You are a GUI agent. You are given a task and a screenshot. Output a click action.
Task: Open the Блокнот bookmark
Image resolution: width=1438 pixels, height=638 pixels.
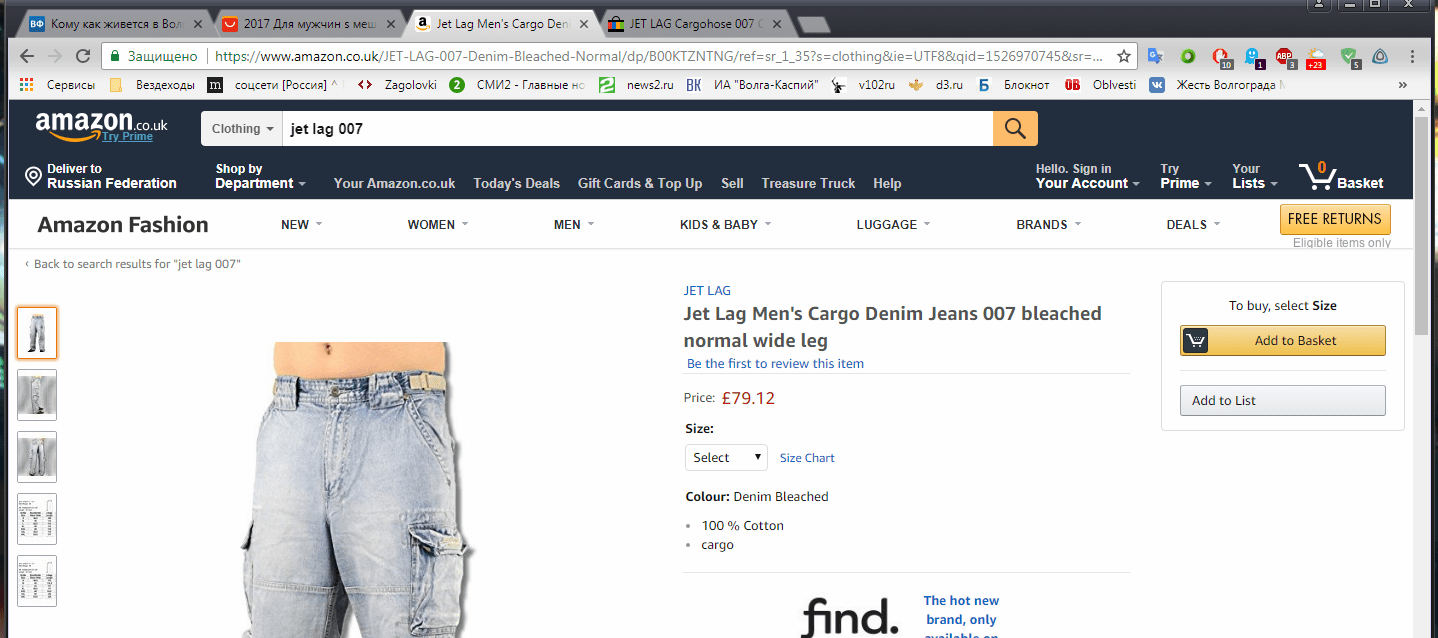(x=1013, y=85)
